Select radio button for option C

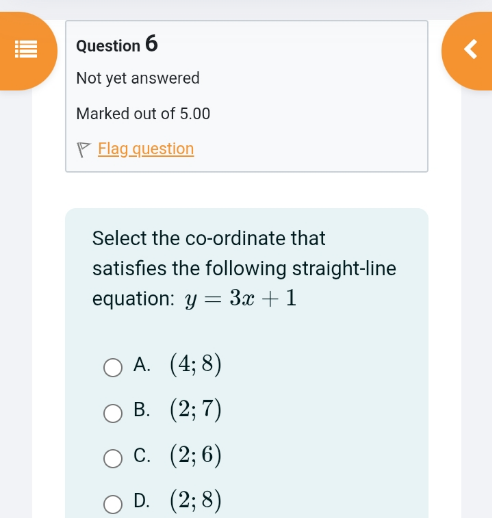[x=113, y=458]
